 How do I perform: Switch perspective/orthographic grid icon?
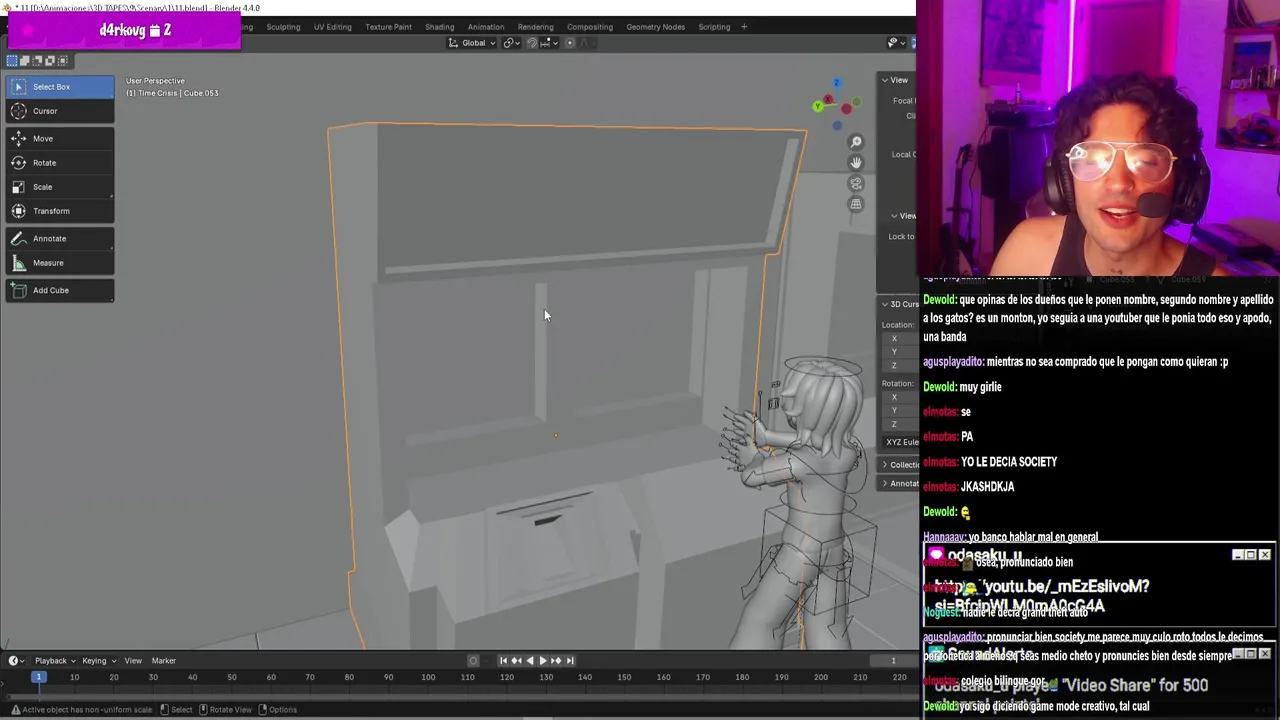click(855, 205)
